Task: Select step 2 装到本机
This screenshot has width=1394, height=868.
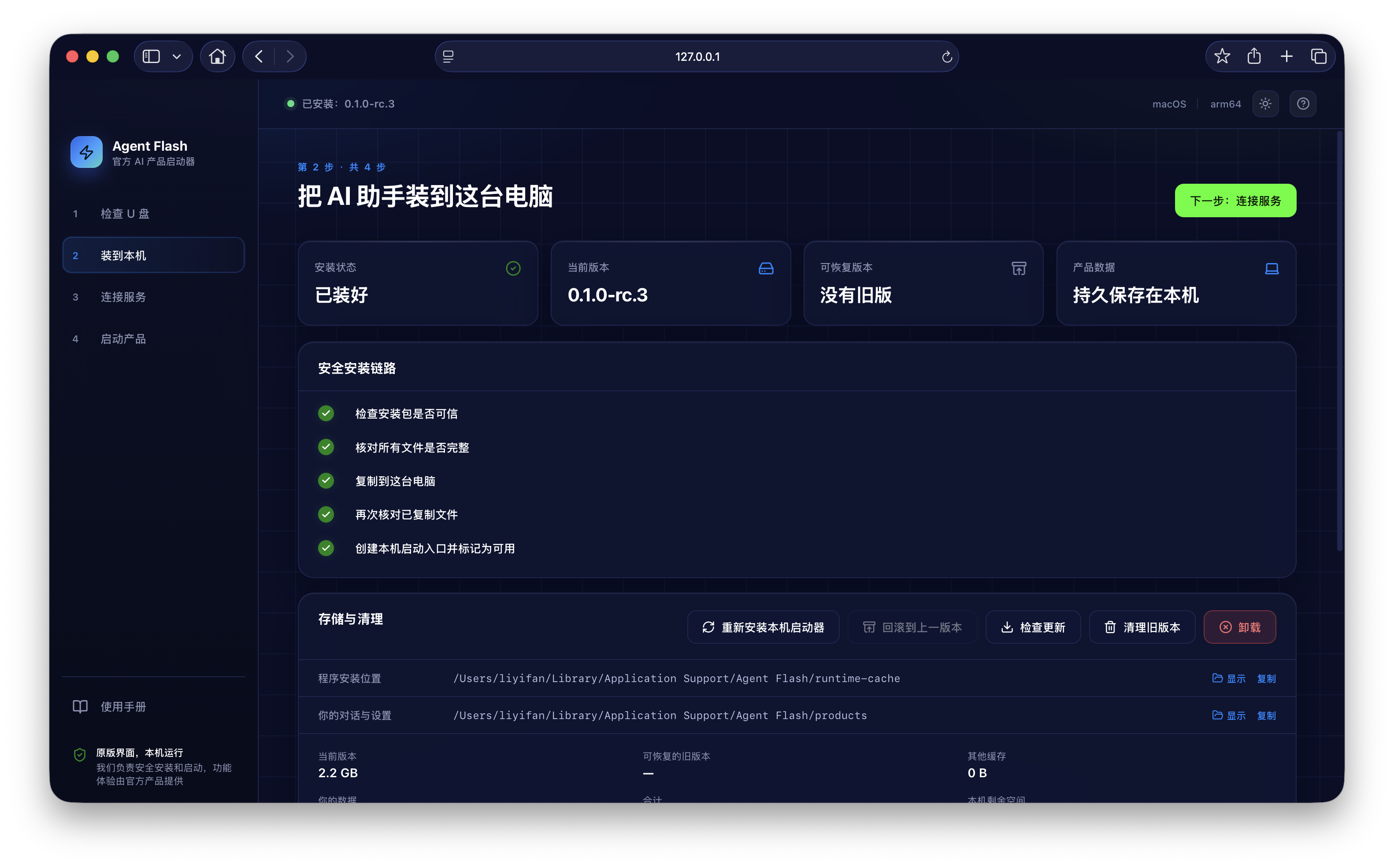Action: click(x=153, y=256)
